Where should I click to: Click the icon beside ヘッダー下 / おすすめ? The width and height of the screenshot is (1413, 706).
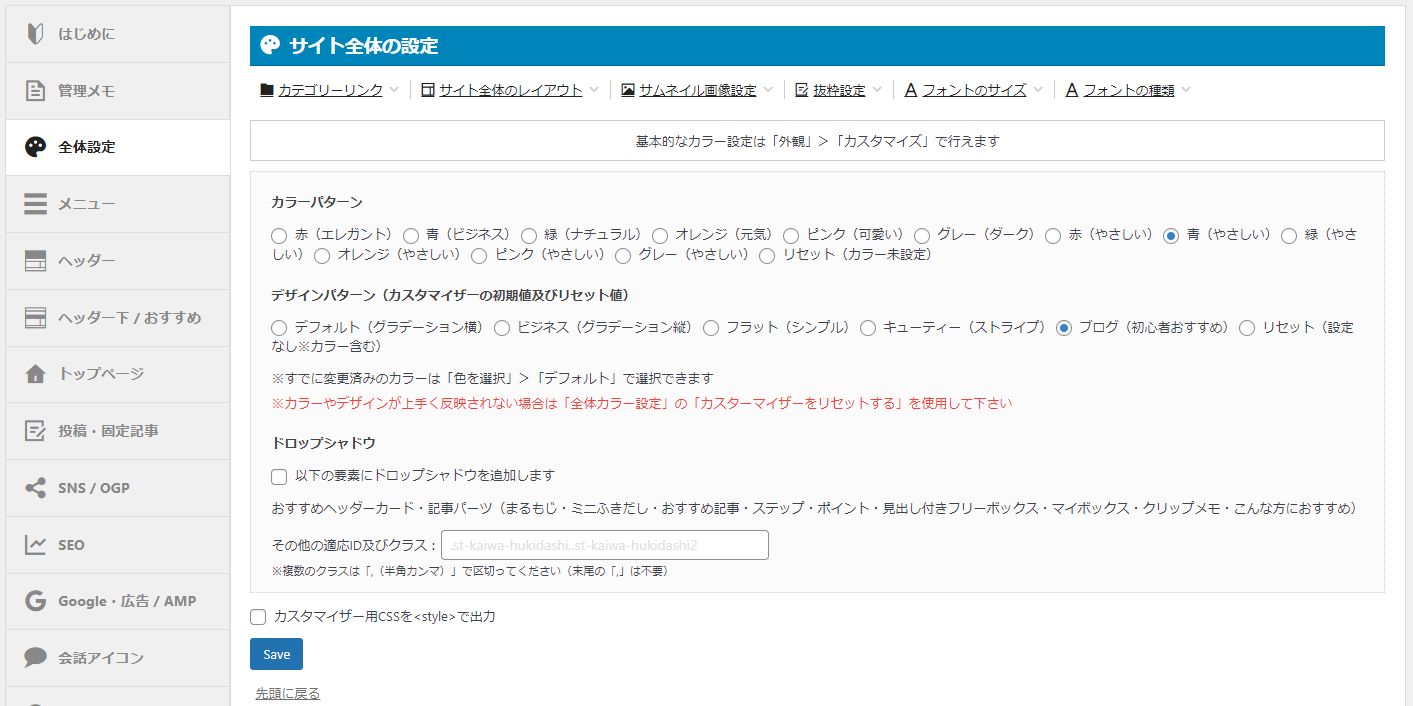(35, 318)
